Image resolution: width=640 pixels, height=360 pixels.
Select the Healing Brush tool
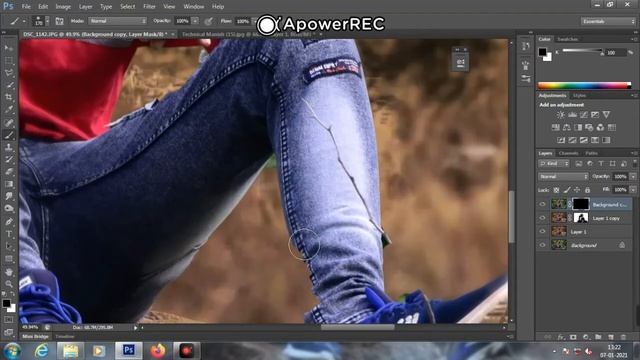(9, 122)
